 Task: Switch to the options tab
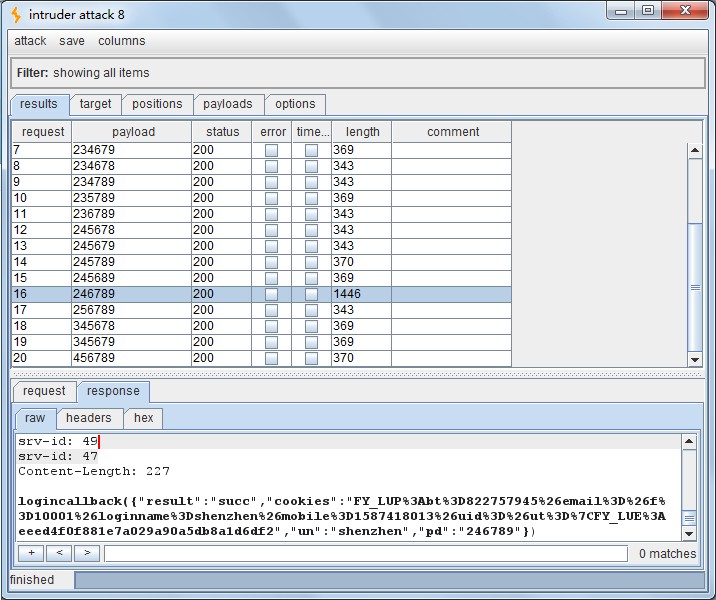(295, 104)
